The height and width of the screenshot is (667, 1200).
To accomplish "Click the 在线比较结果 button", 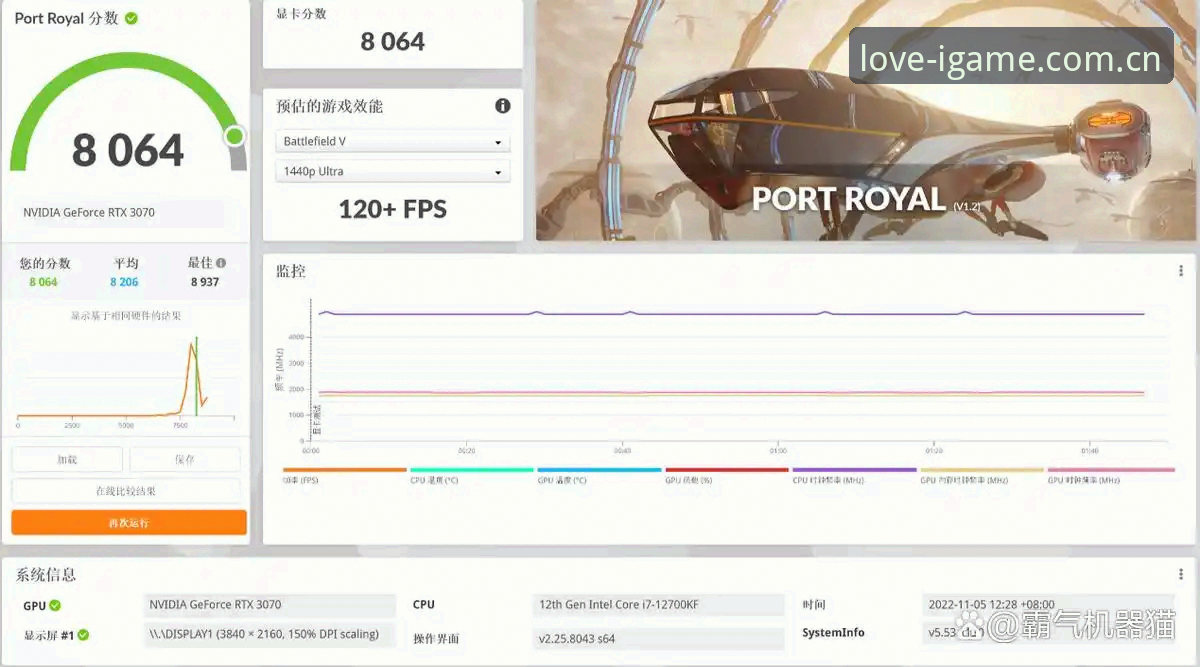I will [126, 491].
